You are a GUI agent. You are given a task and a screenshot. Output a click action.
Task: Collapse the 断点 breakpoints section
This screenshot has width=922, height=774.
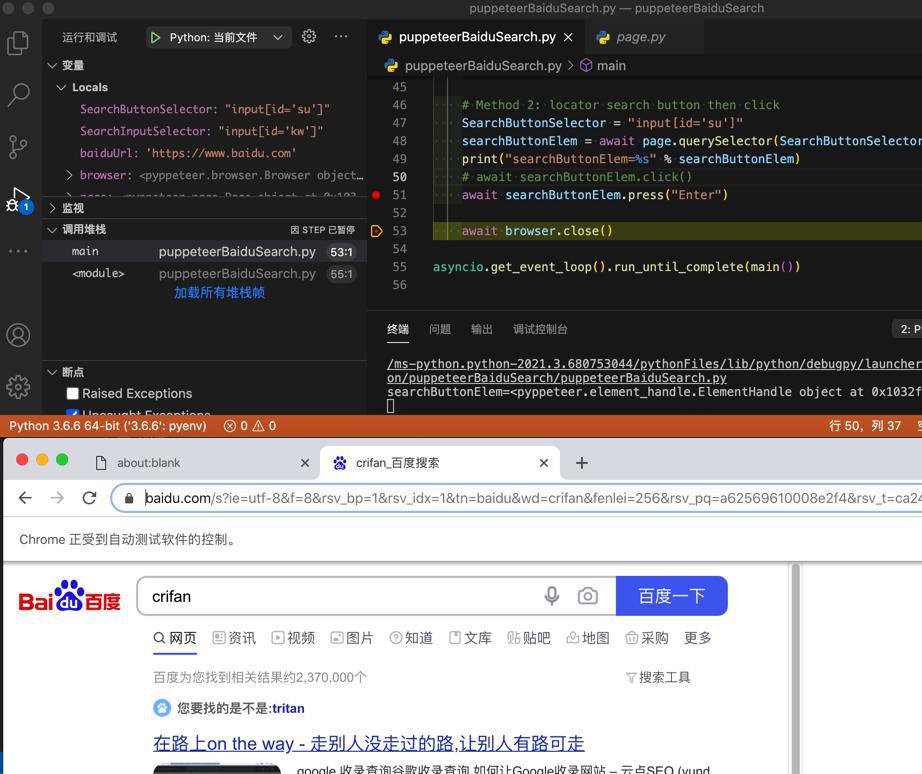point(52,372)
